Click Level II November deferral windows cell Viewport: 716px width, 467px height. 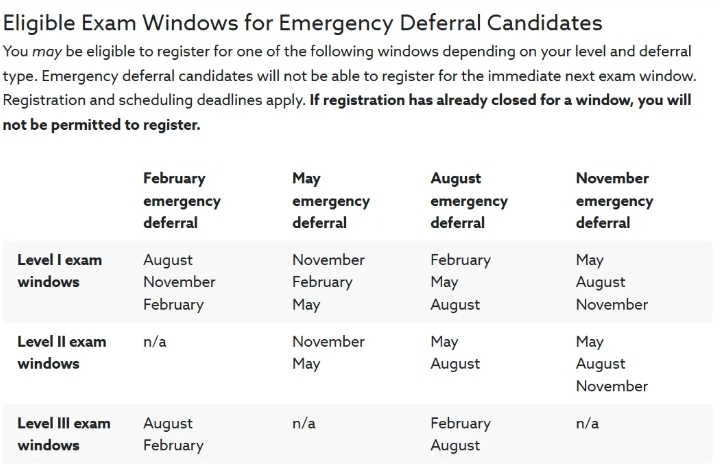(x=611, y=363)
